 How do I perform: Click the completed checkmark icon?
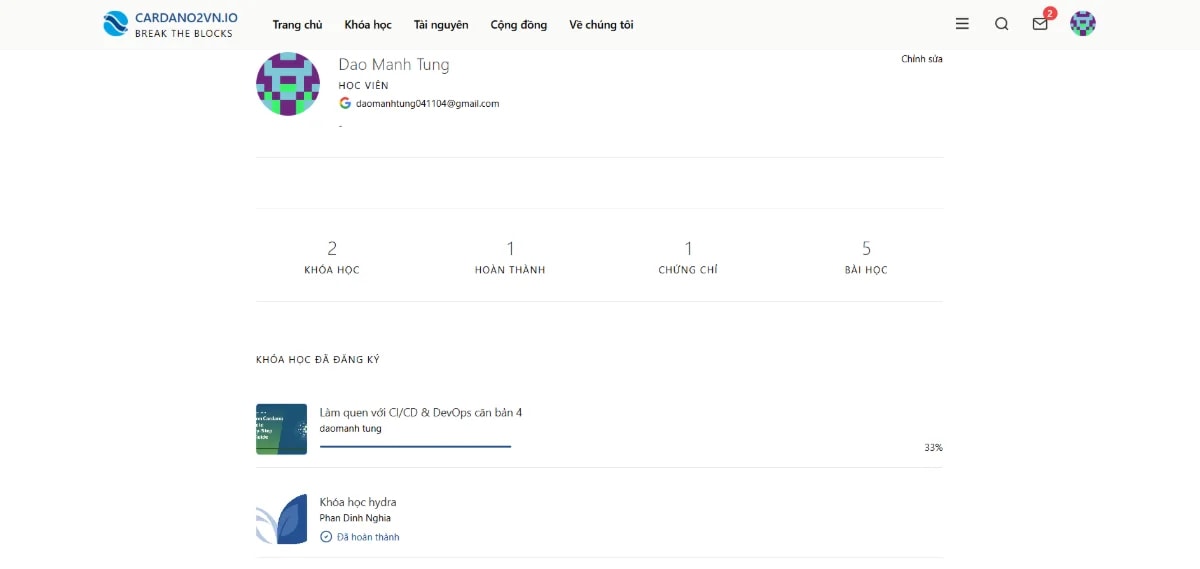(x=326, y=537)
